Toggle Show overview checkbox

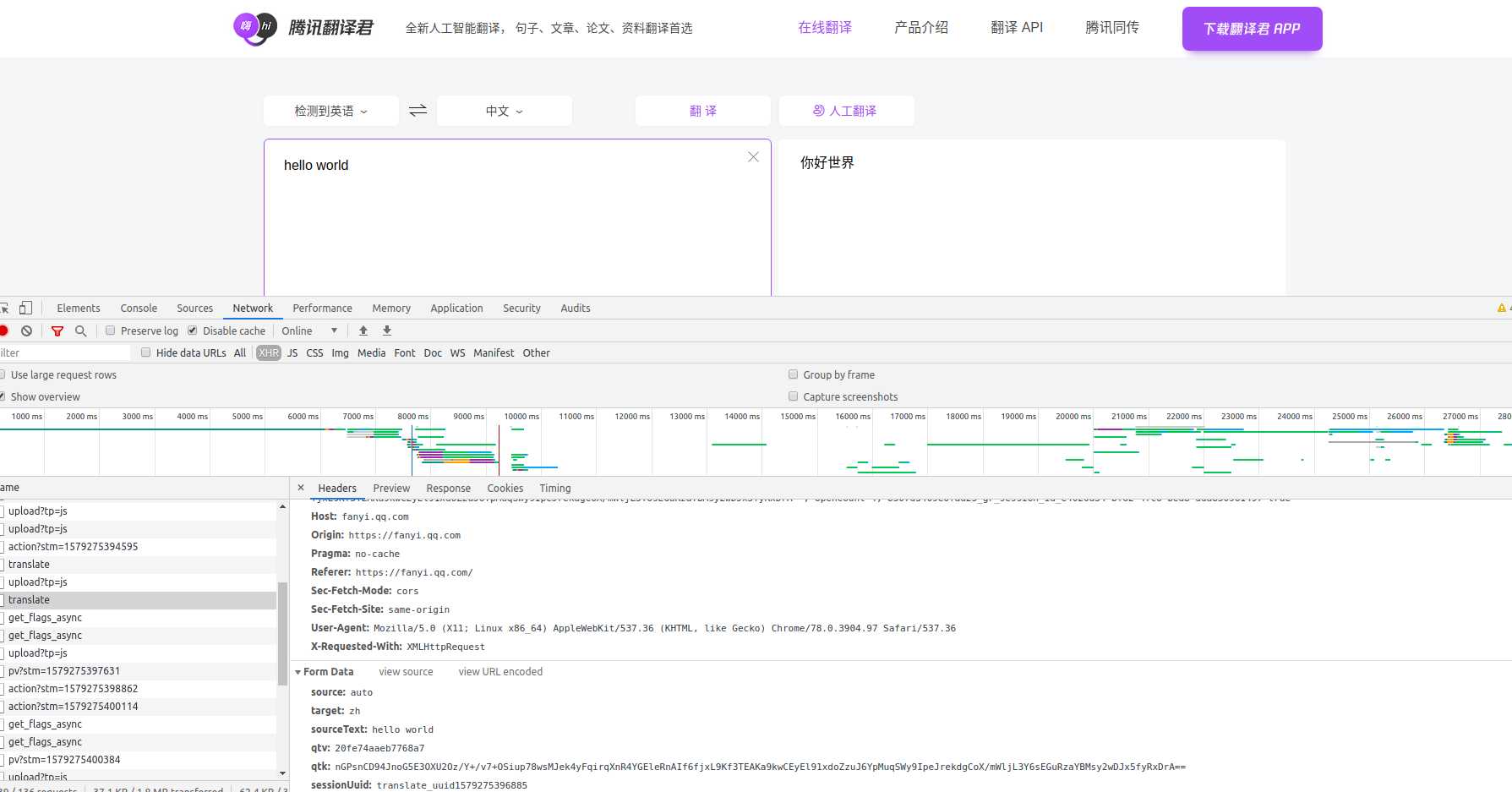click(3, 396)
